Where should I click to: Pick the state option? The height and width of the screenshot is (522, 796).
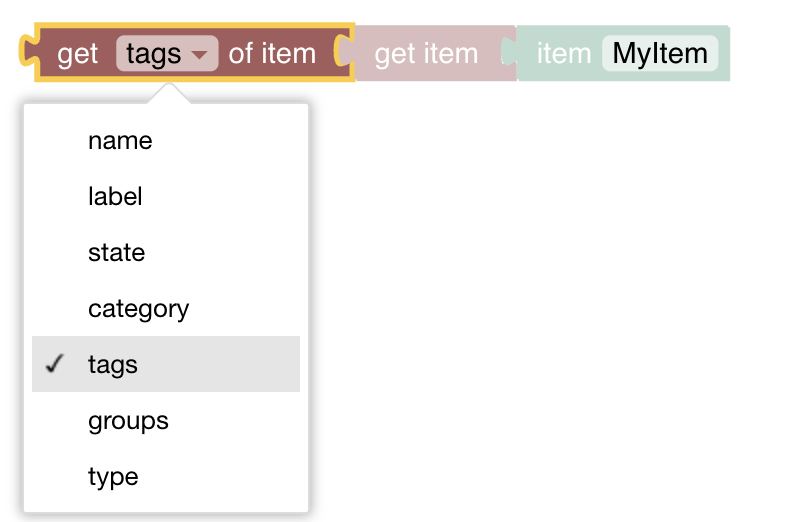(116, 253)
